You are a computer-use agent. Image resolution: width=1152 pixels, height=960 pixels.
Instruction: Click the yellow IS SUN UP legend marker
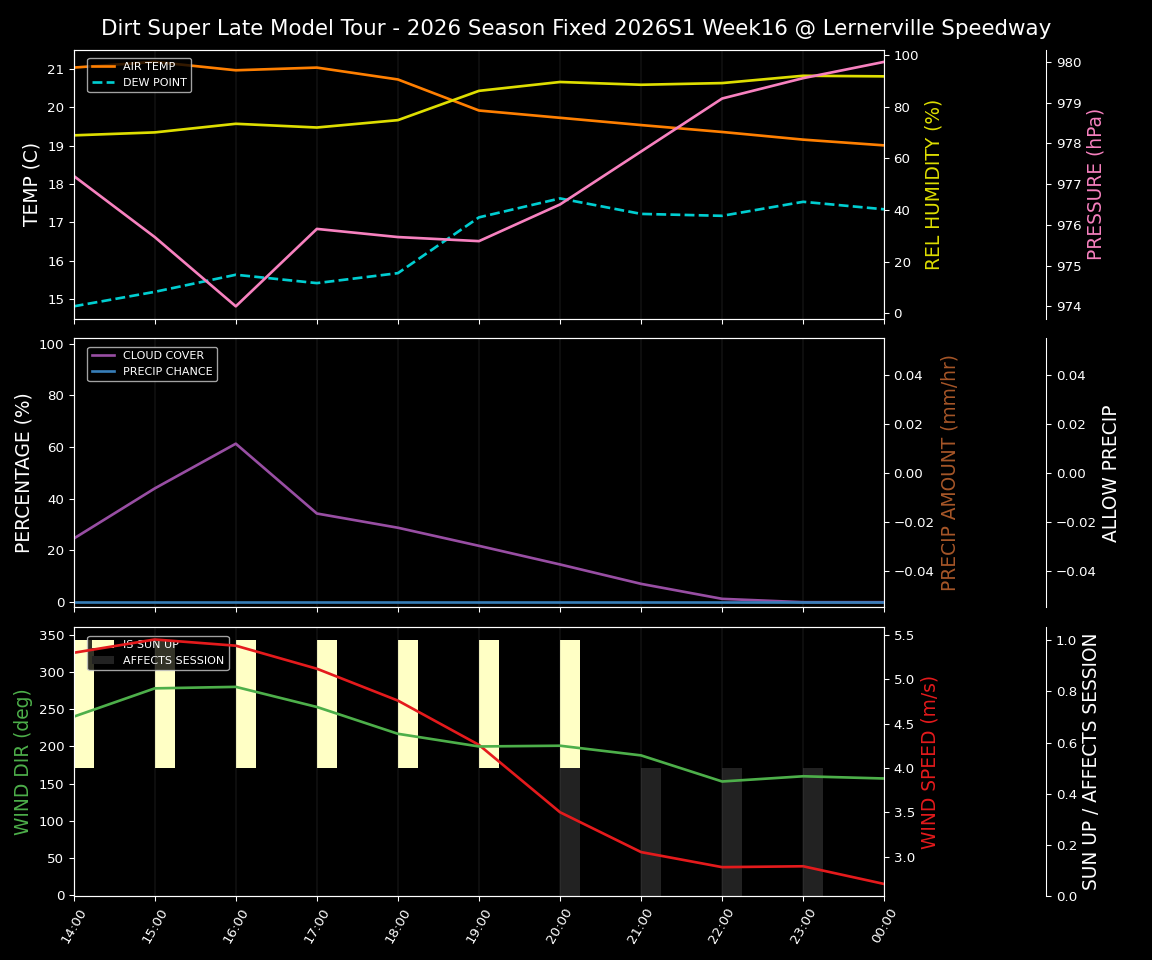[102, 644]
